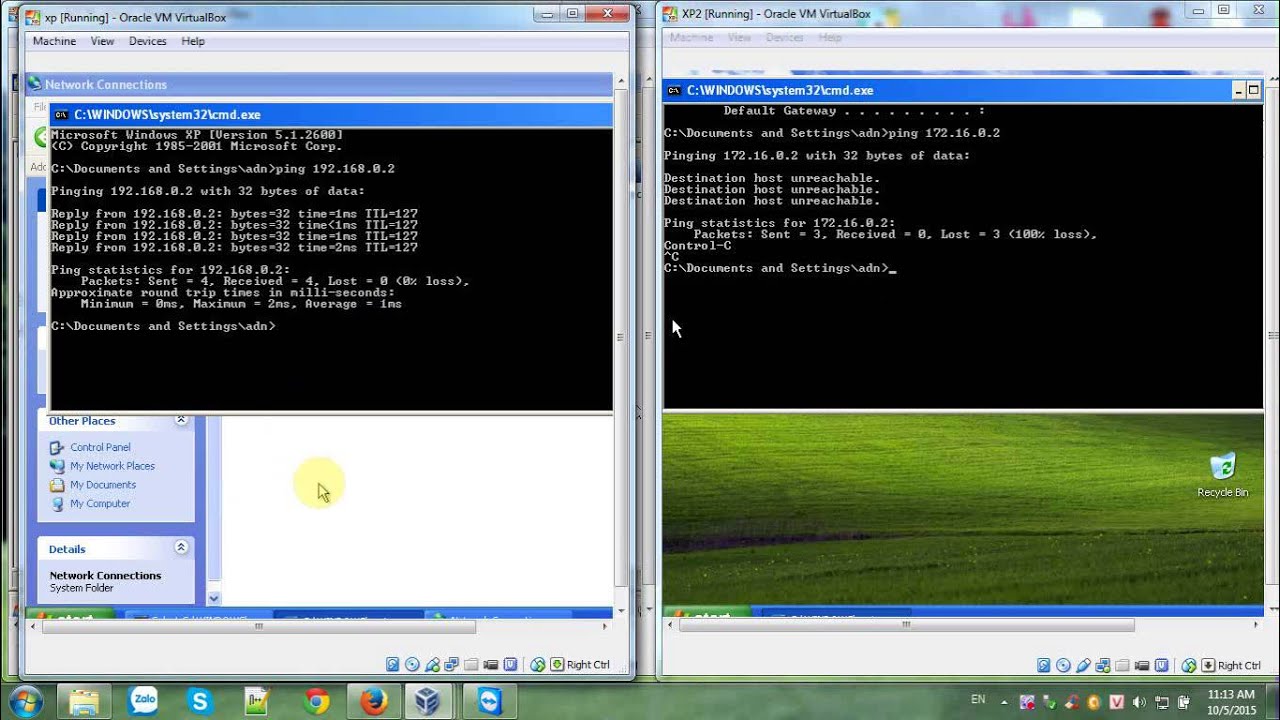Switch to VirtualBox on host taskbar
The width and height of the screenshot is (1280, 720).
pos(430,702)
